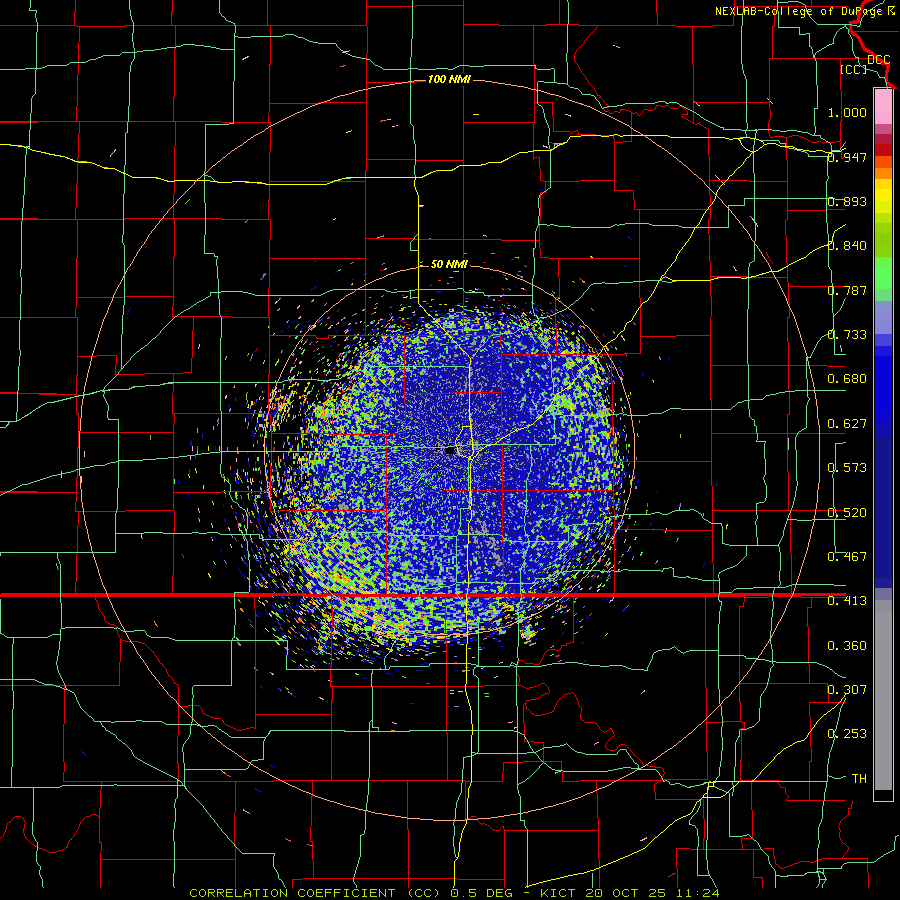Click the 0.893 legend value
The width and height of the screenshot is (900, 900).
847,201
